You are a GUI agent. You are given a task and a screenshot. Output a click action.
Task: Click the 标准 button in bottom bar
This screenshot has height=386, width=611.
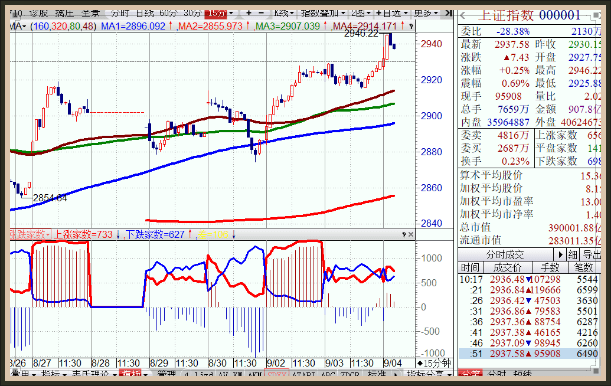(377, 374)
